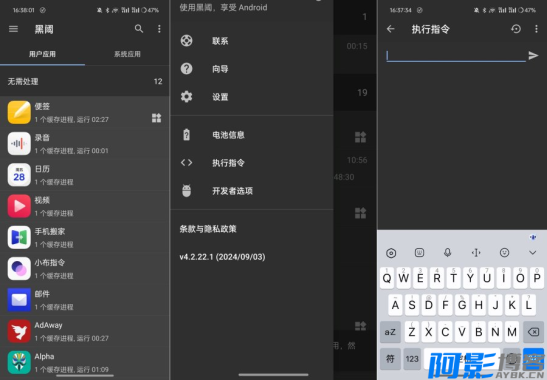This screenshot has width=547, height=380.
Task: Switch to the 系统应用 tab
Action: point(127,54)
